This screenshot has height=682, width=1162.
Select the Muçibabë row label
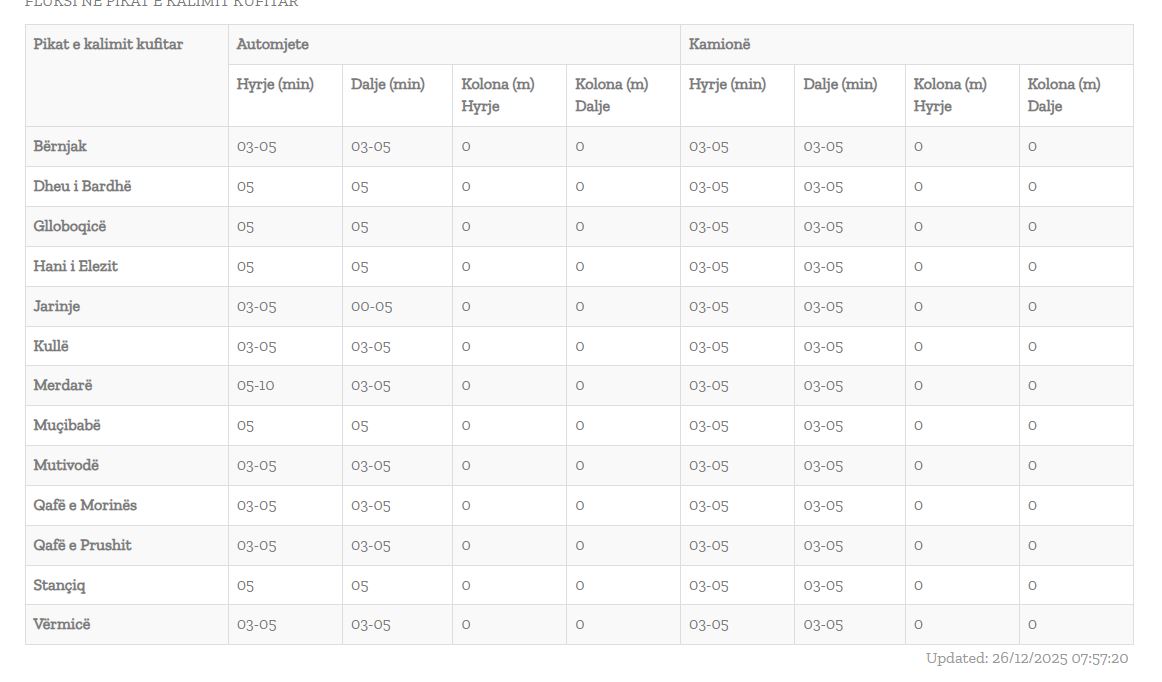point(67,425)
